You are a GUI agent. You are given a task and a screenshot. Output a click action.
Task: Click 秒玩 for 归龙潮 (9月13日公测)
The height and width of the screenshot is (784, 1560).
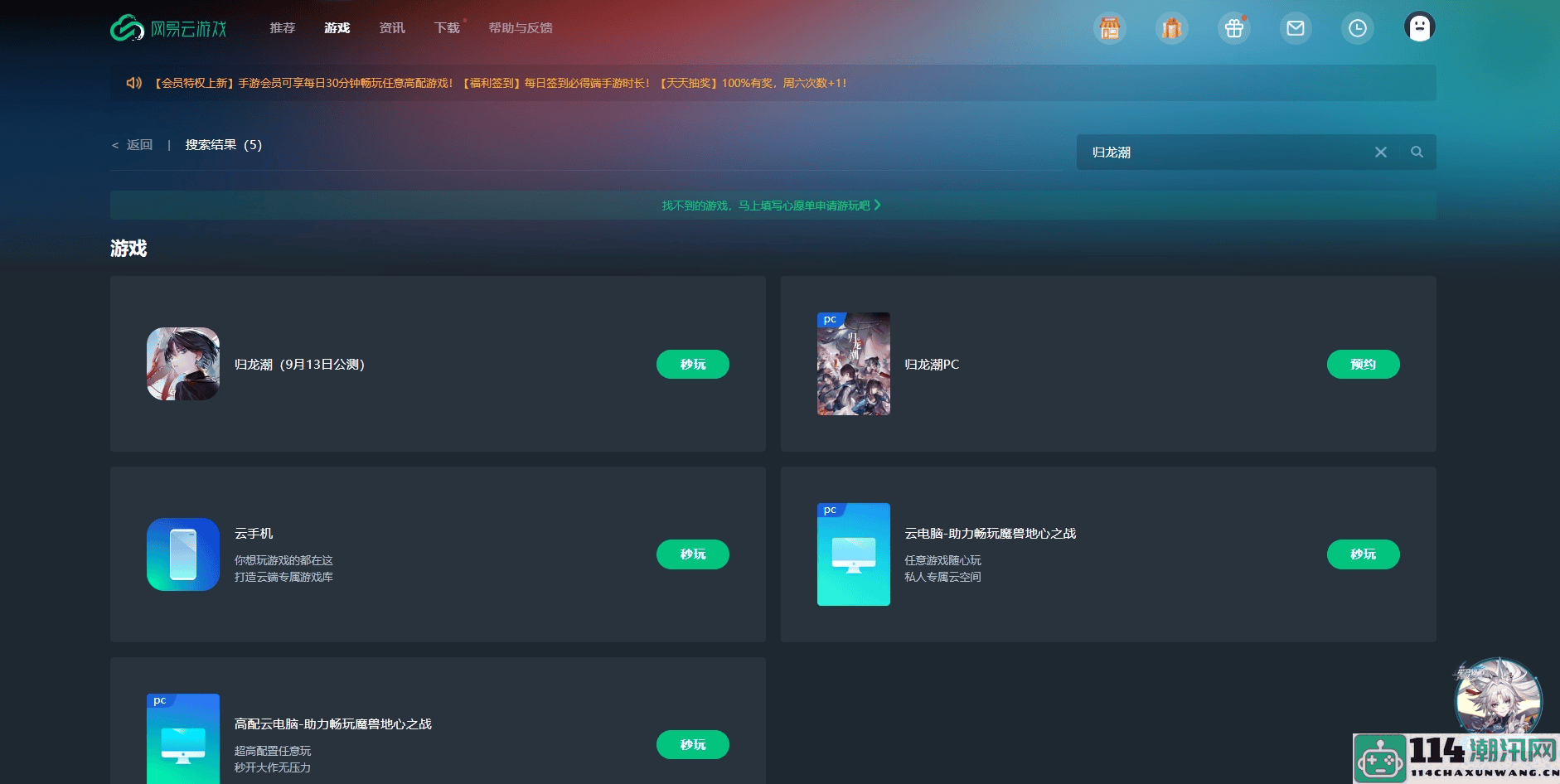(693, 365)
